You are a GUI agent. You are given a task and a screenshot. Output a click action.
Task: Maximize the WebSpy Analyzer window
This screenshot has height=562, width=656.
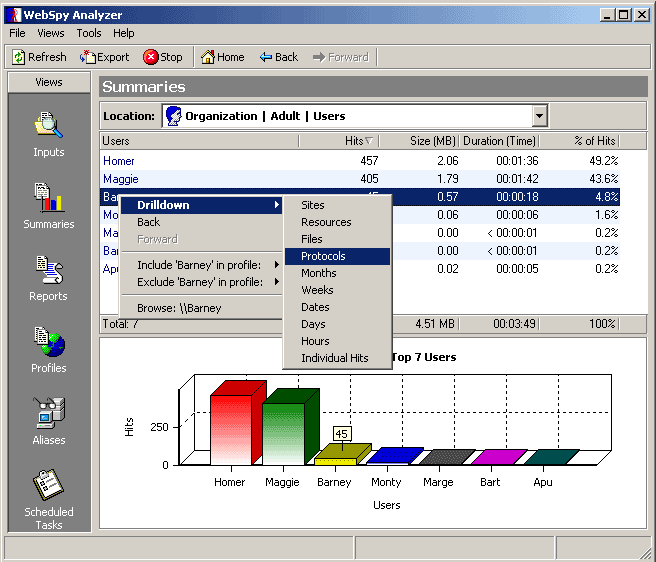pyautogui.click(x=623, y=15)
